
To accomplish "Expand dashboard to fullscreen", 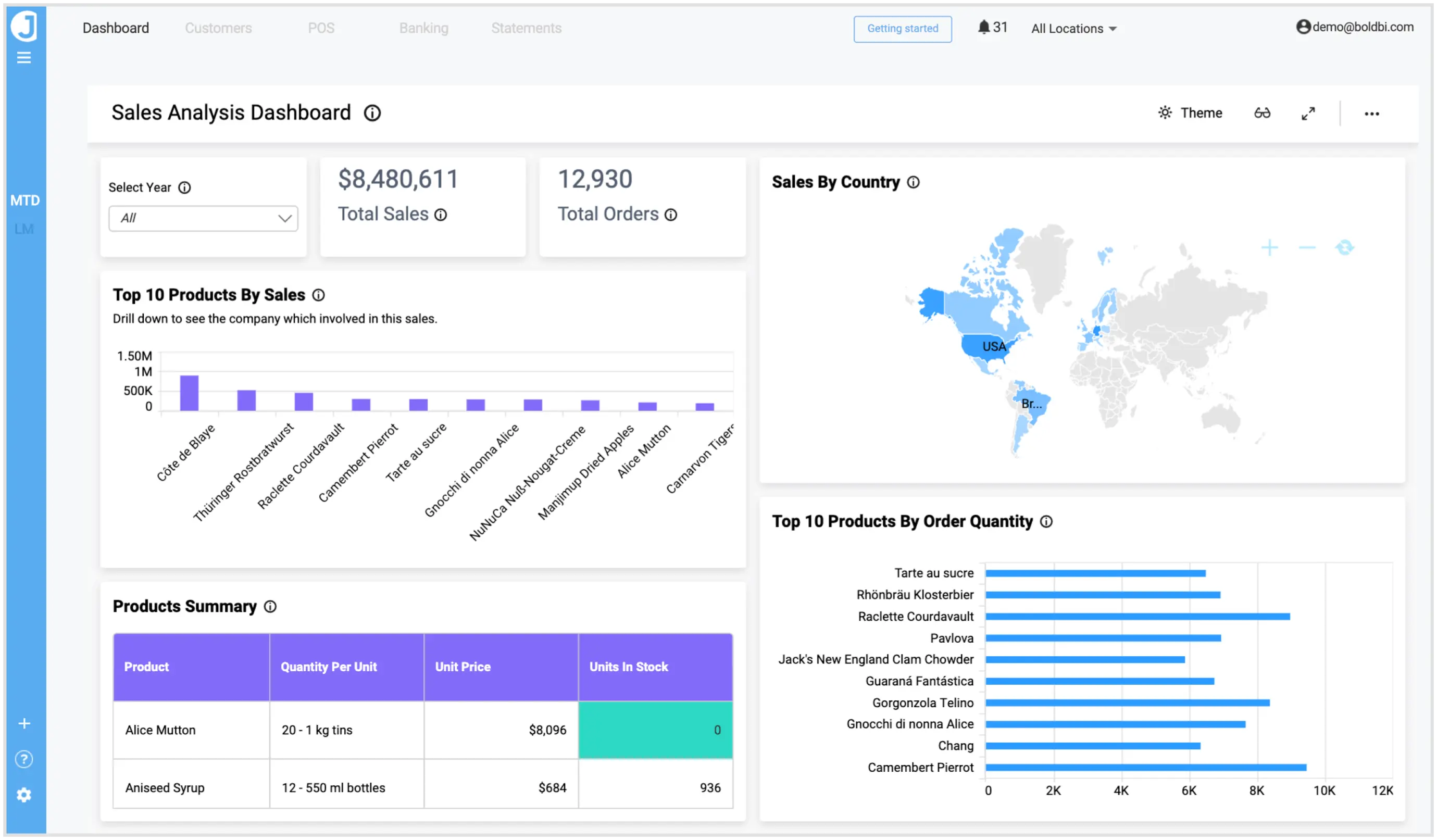I will pyautogui.click(x=1308, y=114).
